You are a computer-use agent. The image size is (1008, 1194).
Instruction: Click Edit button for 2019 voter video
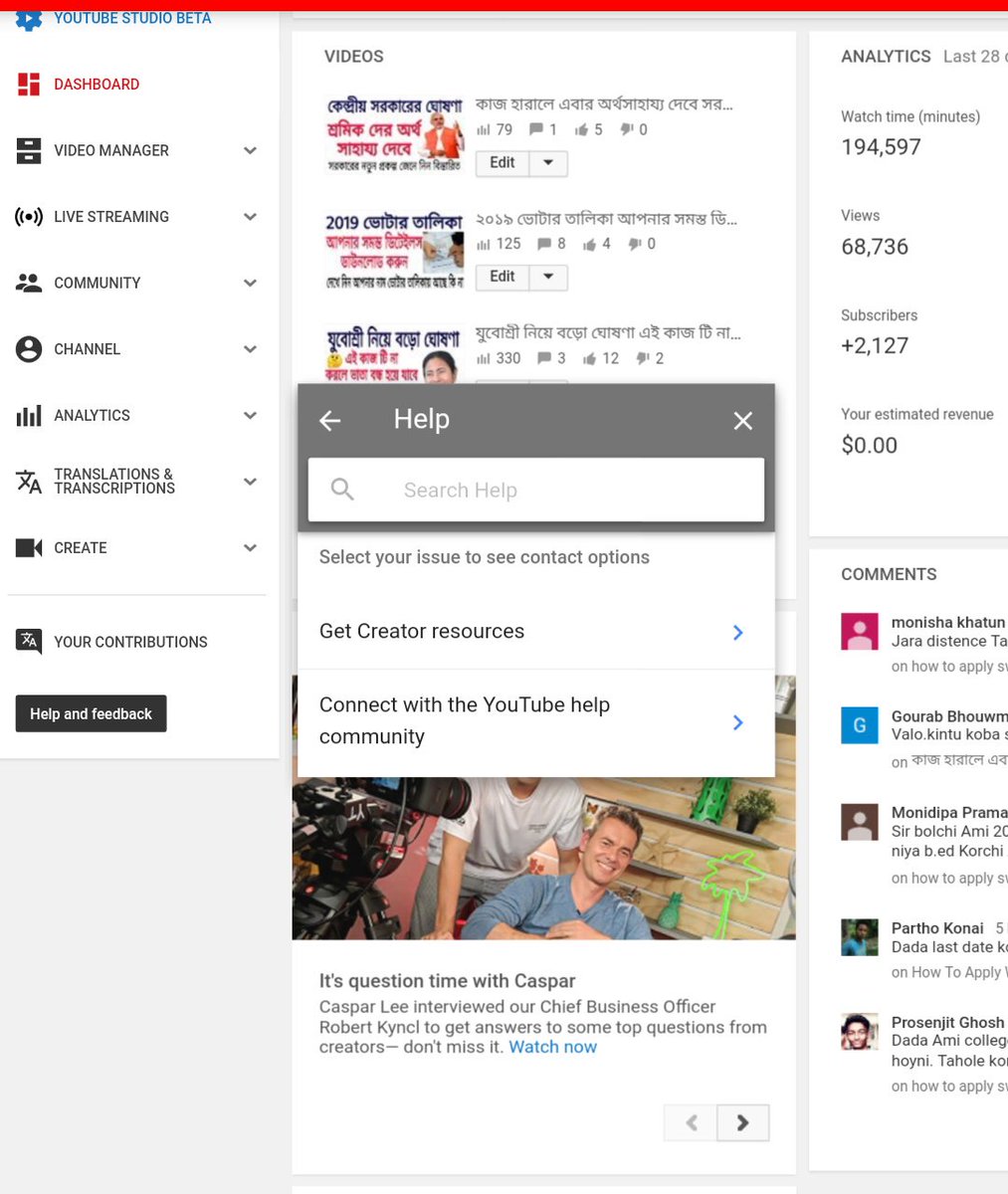(503, 278)
